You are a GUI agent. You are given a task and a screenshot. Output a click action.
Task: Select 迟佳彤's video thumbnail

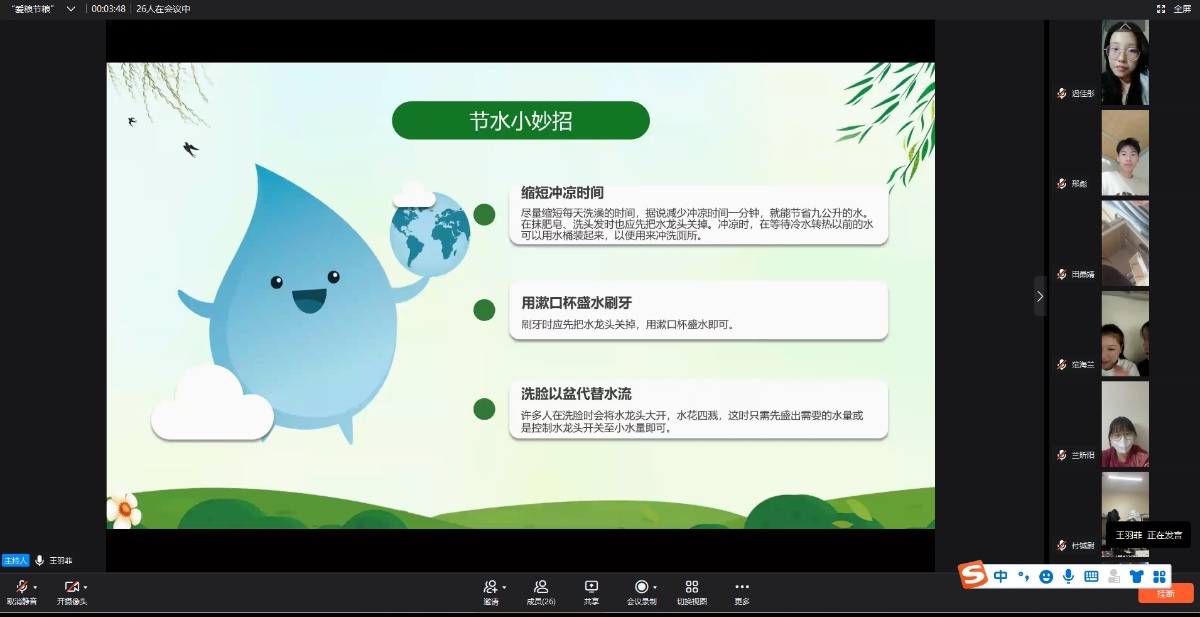(x=1125, y=62)
